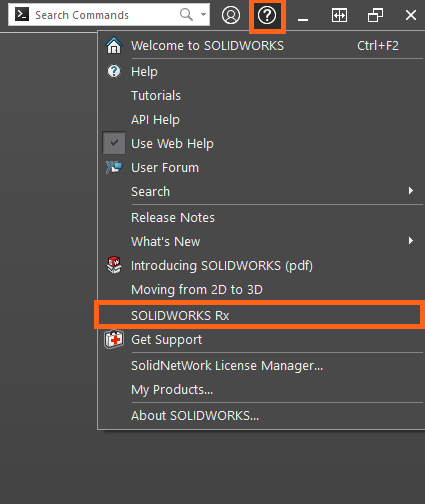Close the SOLIDWORKS window
Screen dimensions: 425x504
tap(411, 15)
